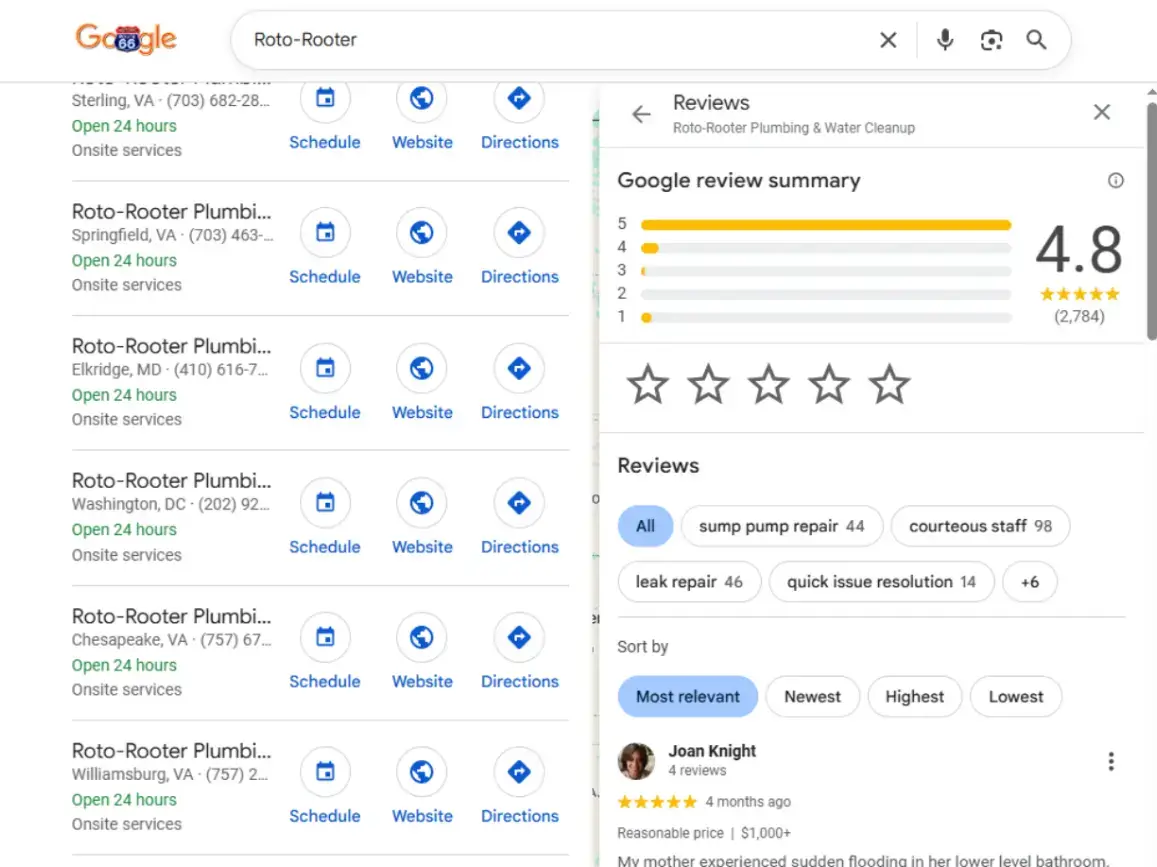Sort reviews by Lowest rating

coord(1015,697)
